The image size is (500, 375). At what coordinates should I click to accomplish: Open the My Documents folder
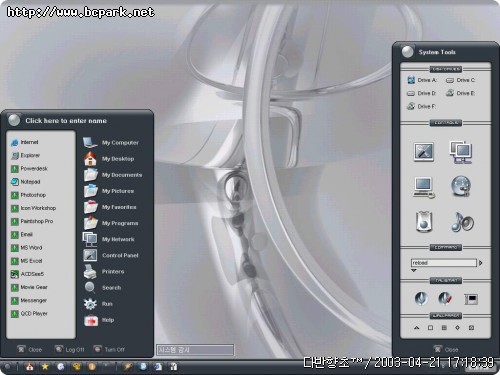[113, 175]
